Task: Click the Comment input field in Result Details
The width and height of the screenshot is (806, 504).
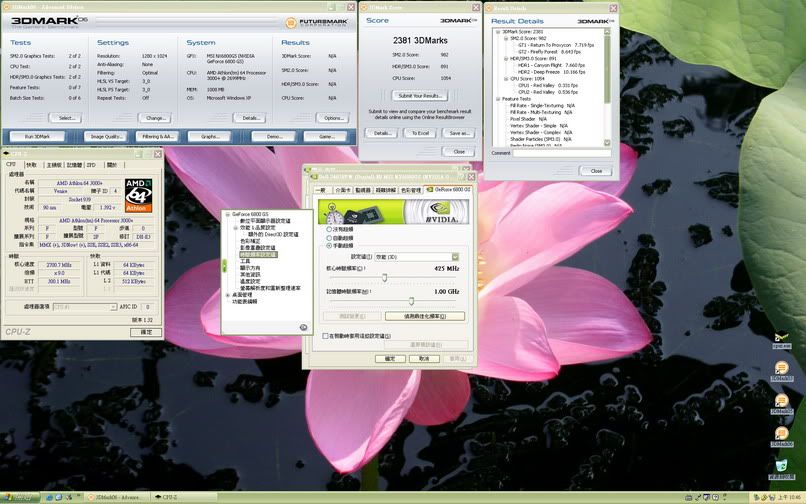Action: pos(561,153)
